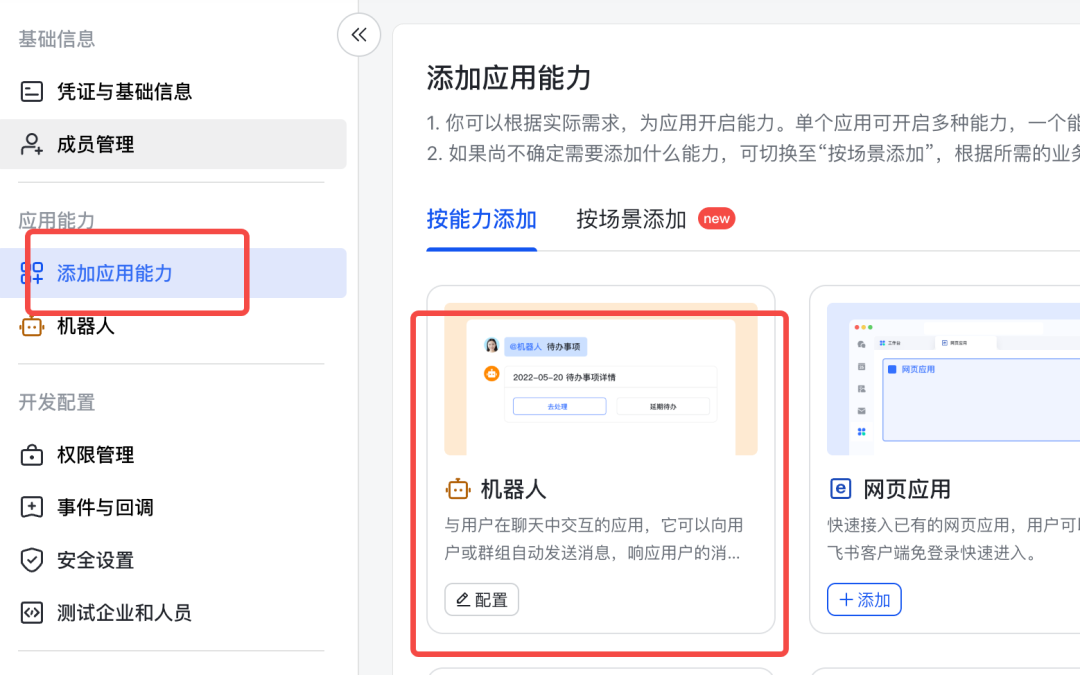
Task: Click the 凭证与基础信息 card icon
Action: pyautogui.click(x=32, y=92)
